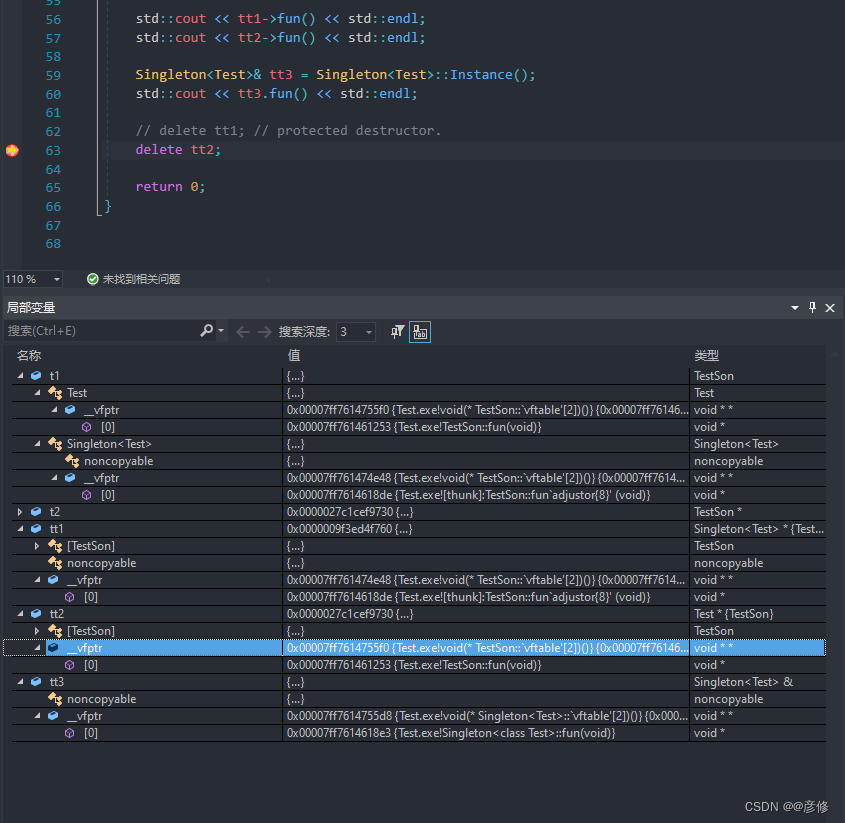Collapse the tt2 variable node
The image size is (845, 823).
[20, 614]
